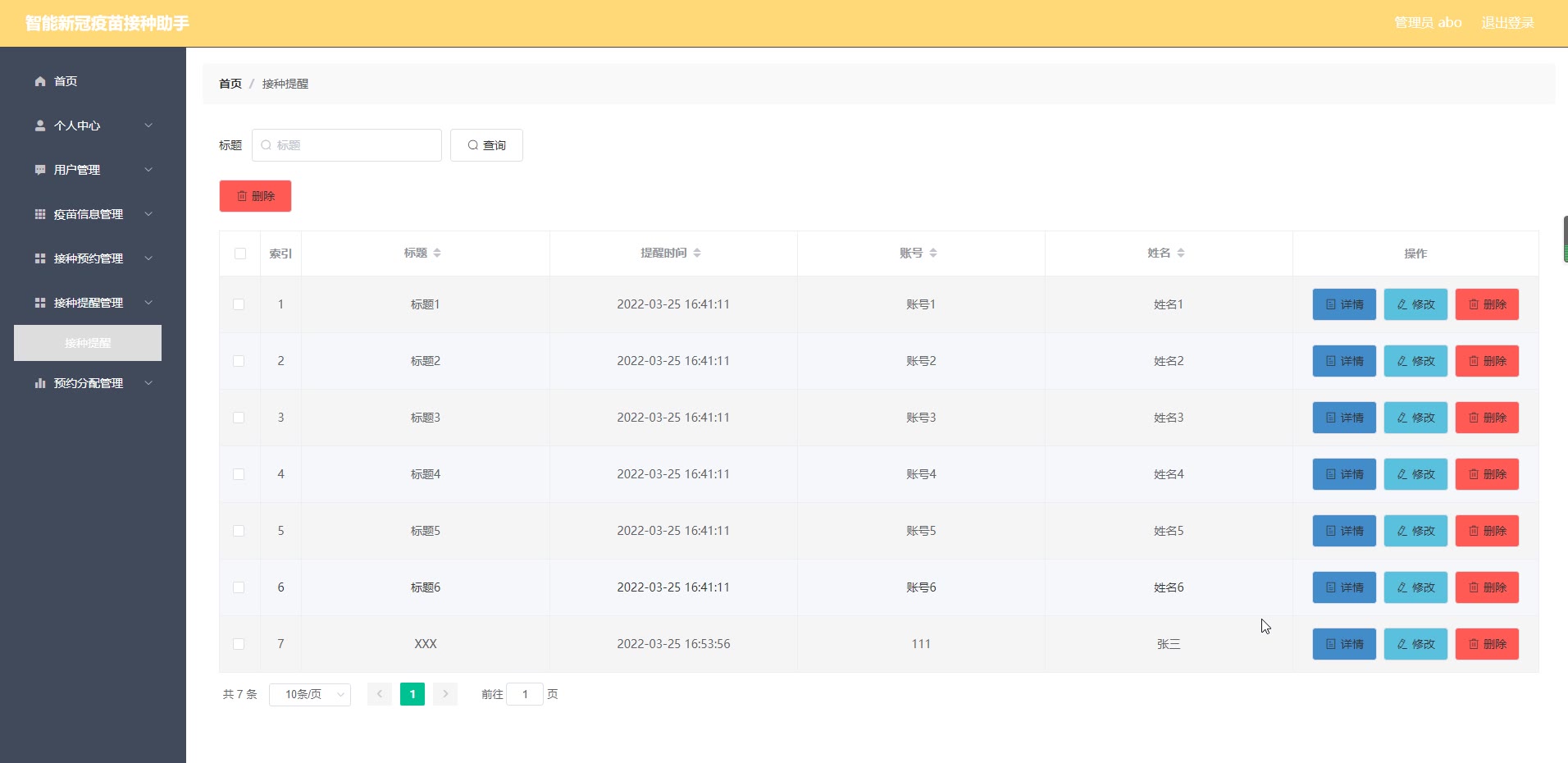Click the tiles icon beside 接种预约管理
1568x763 pixels.
(x=40, y=258)
